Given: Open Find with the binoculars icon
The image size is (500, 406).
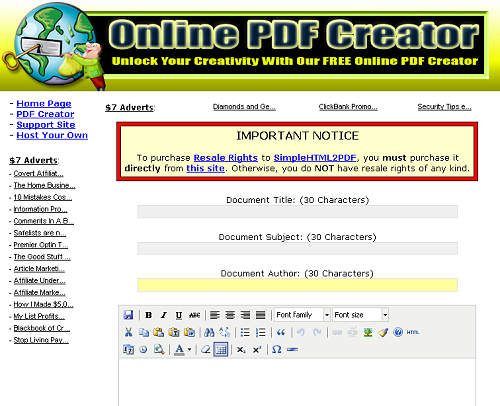Looking at the screenshot, I should coord(209,332).
